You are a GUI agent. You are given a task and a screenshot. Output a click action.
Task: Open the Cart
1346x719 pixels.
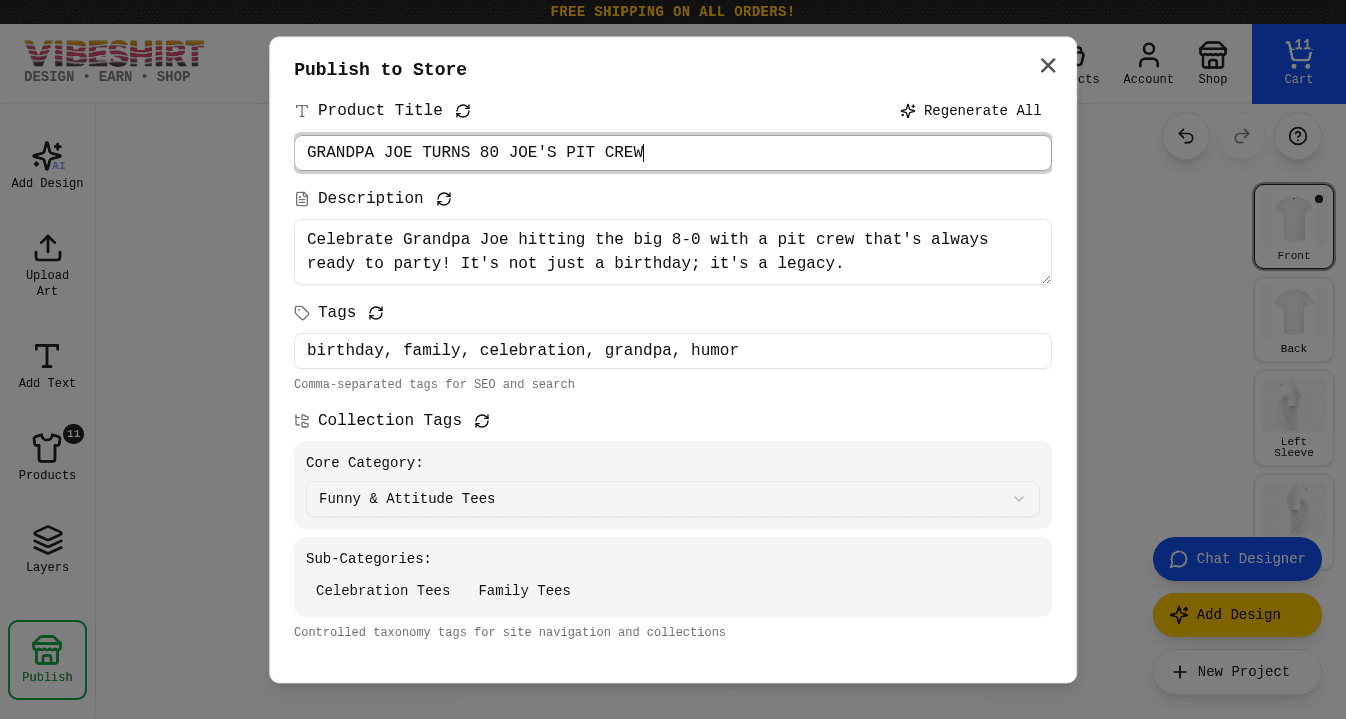click(x=1299, y=64)
